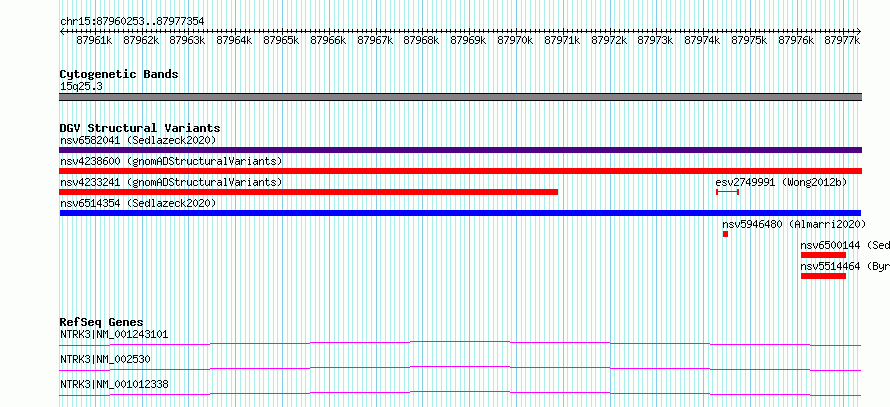Screen dimensions: 890x407
Task: Open nsv4238600 (gnomADStructuralVariants) label
Action: click(x=171, y=161)
